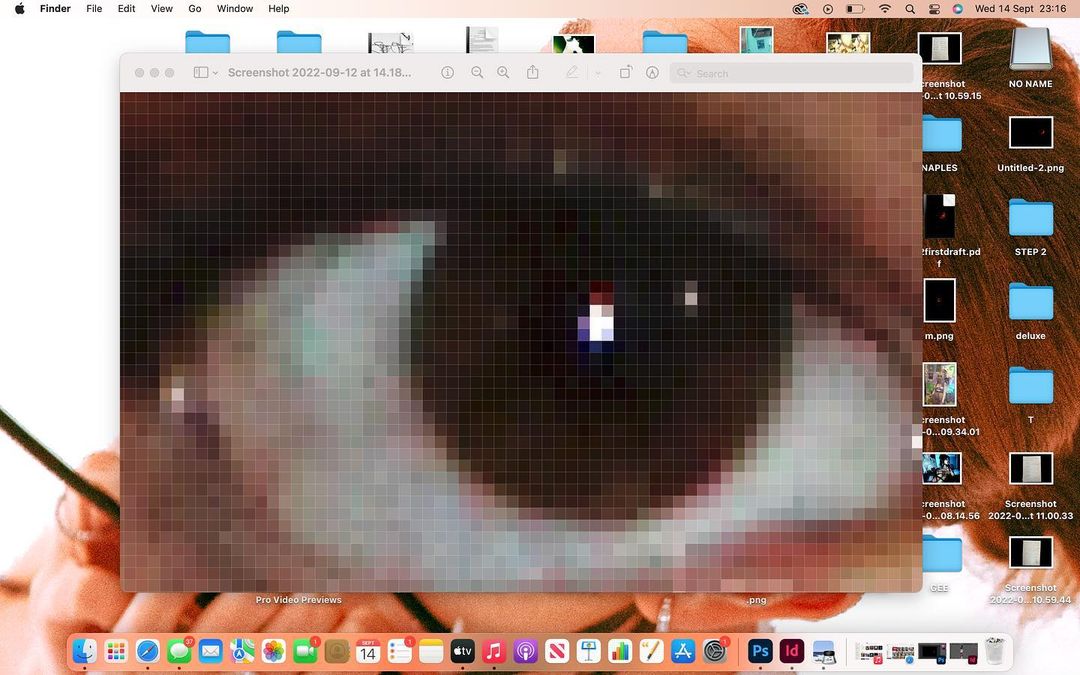Launch InDesign from the Dock
1080x675 pixels.
[x=792, y=651]
